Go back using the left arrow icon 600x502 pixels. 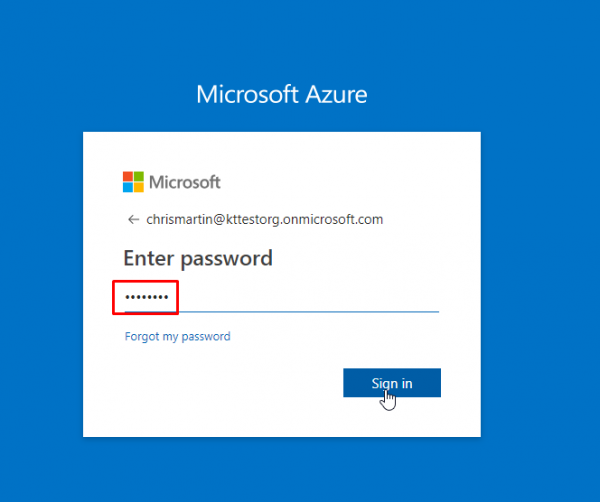tap(133, 220)
